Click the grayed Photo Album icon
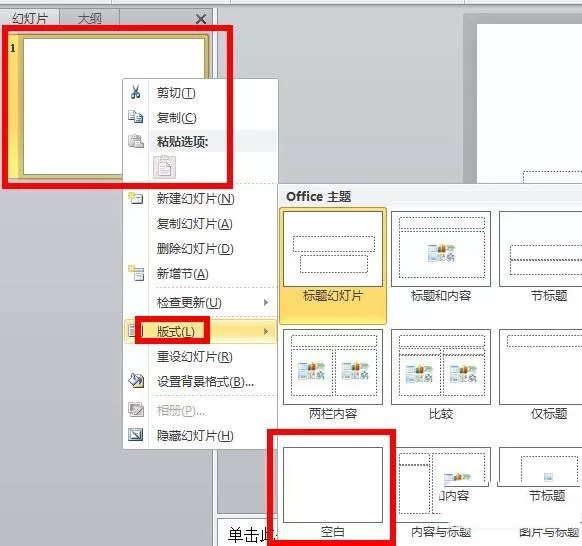582x546 pixels. coord(136,409)
